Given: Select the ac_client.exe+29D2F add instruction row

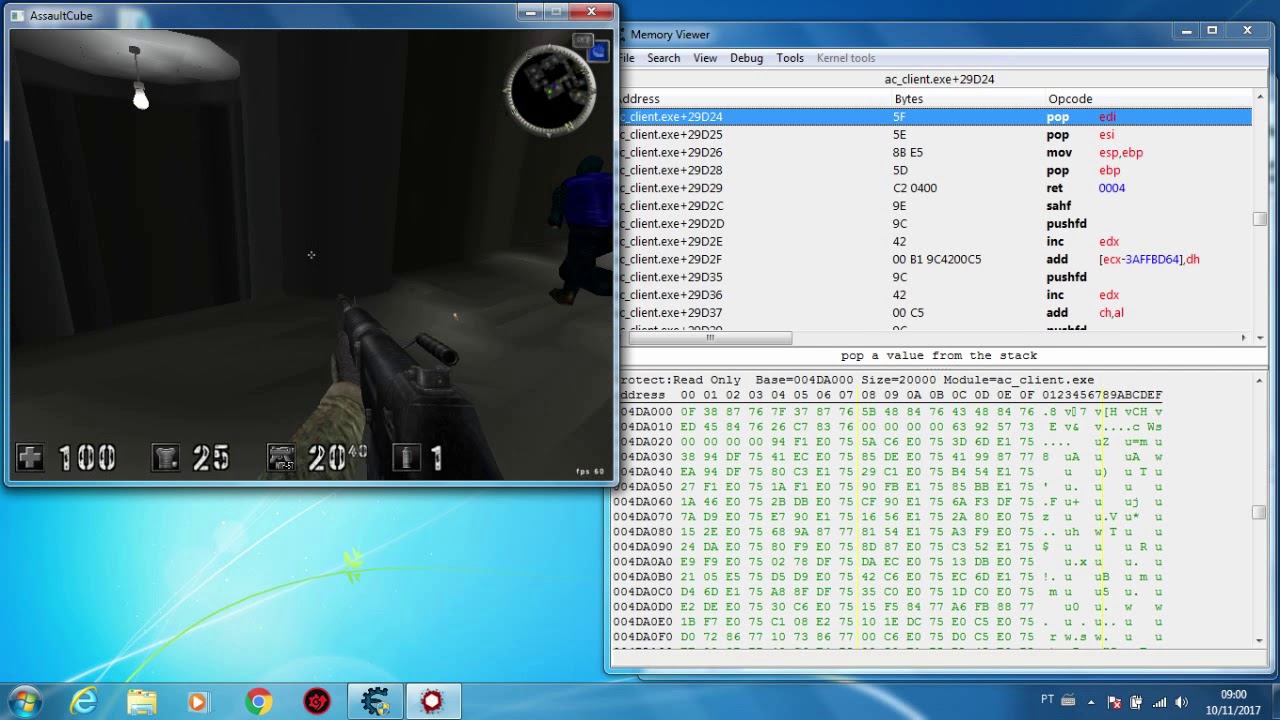Looking at the screenshot, I should (934, 260).
